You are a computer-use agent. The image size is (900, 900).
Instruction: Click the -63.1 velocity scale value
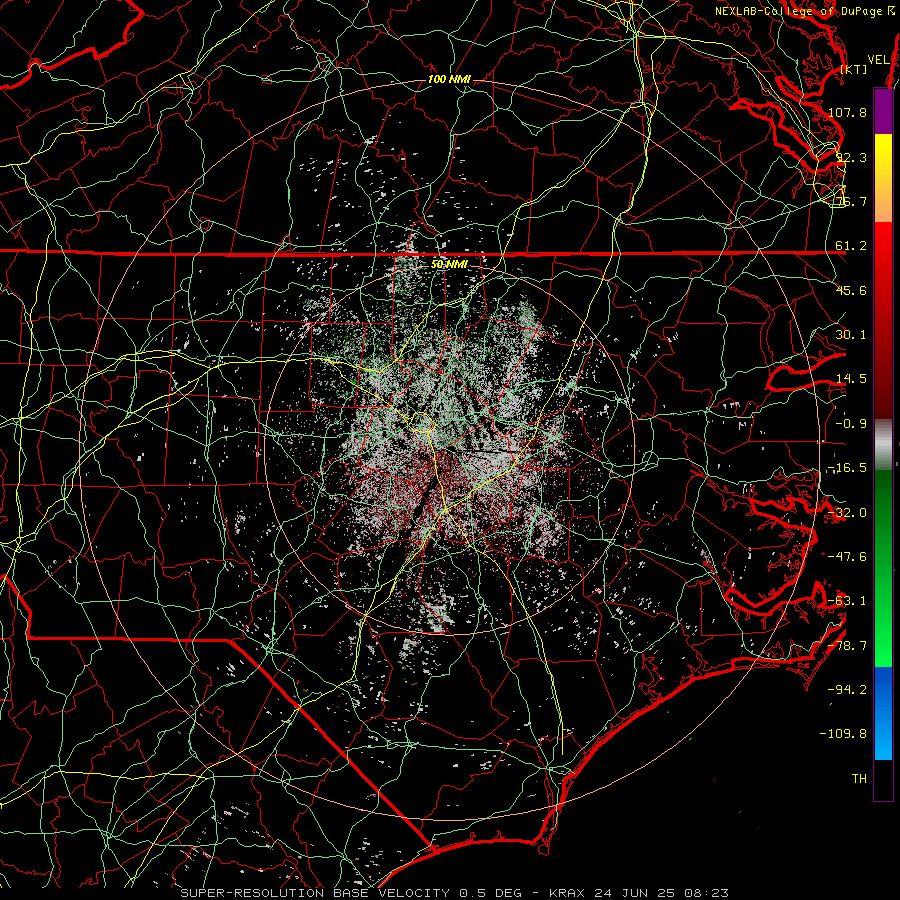tap(847, 601)
